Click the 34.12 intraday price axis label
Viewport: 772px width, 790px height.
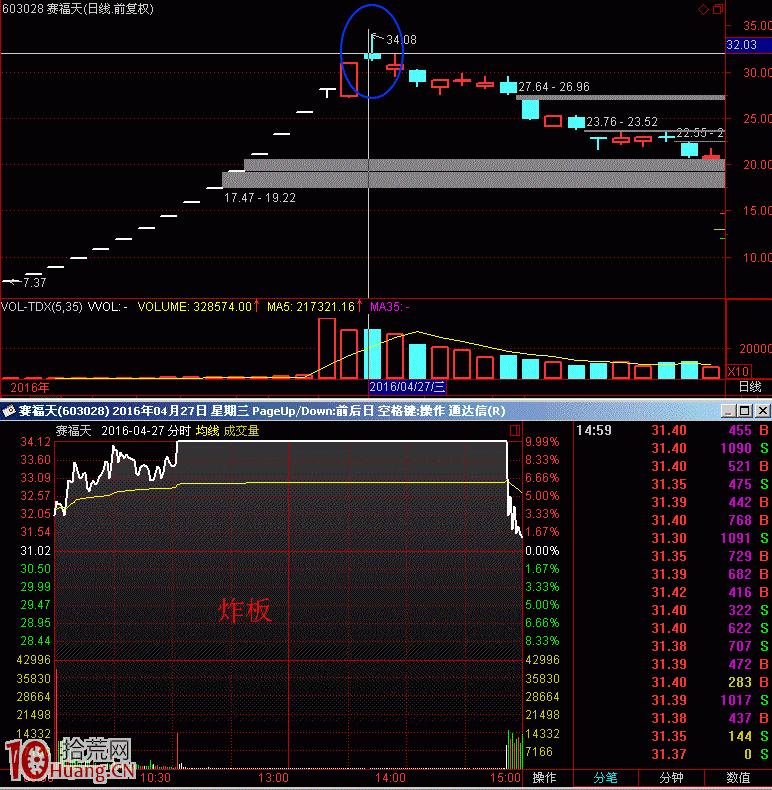tap(35, 442)
